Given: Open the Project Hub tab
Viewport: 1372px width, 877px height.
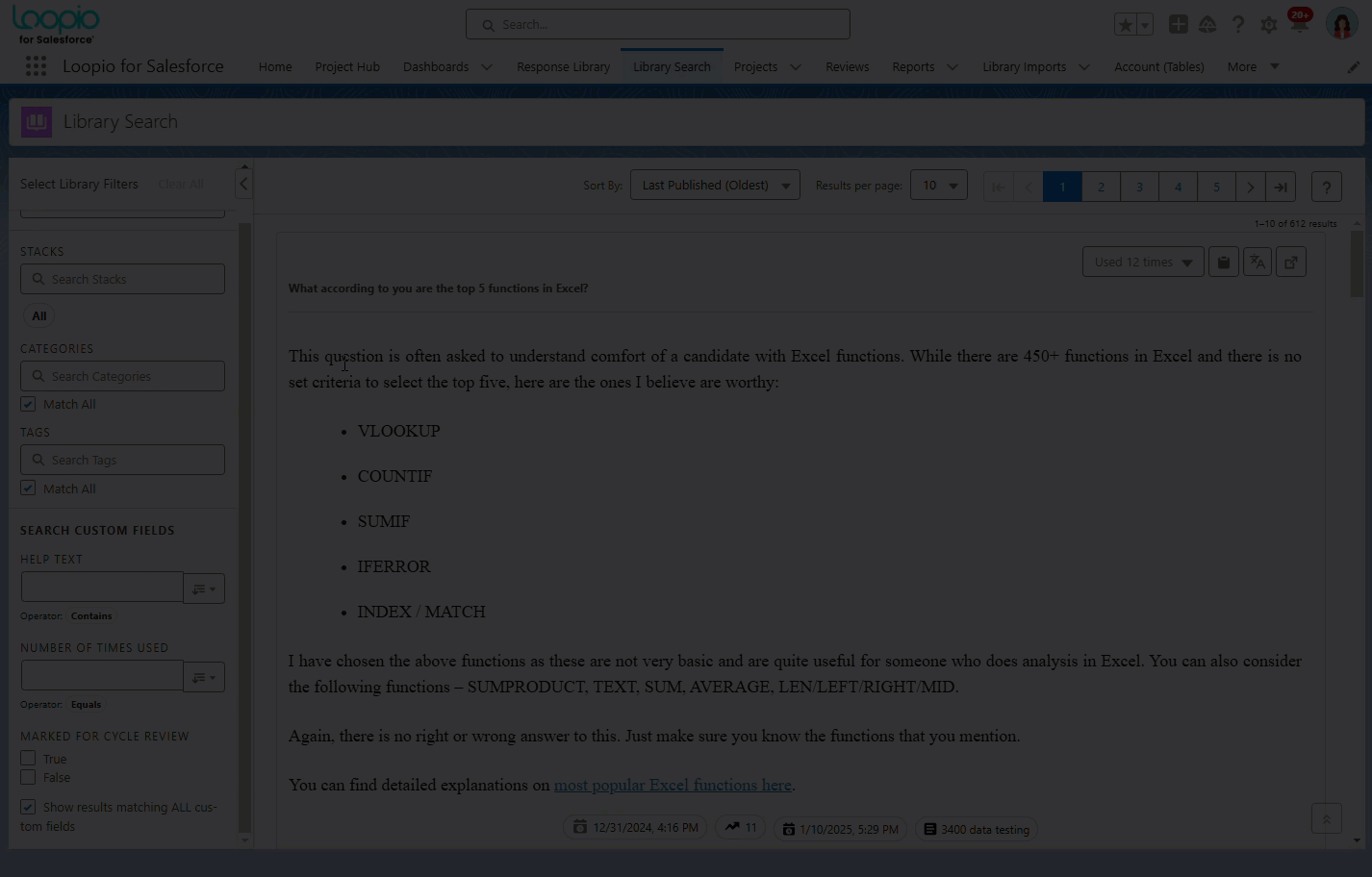Looking at the screenshot, I should click(347, 66).
